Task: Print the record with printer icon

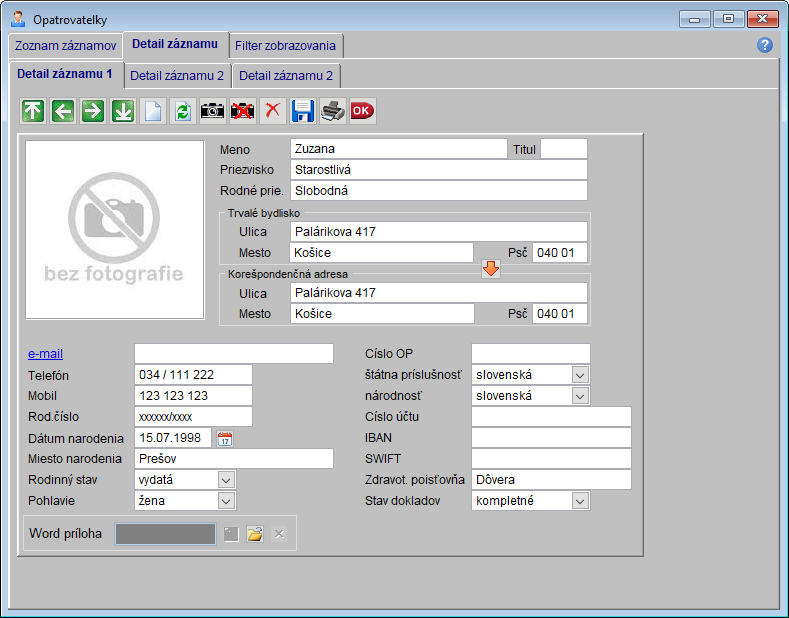Action: coord(333,111)
